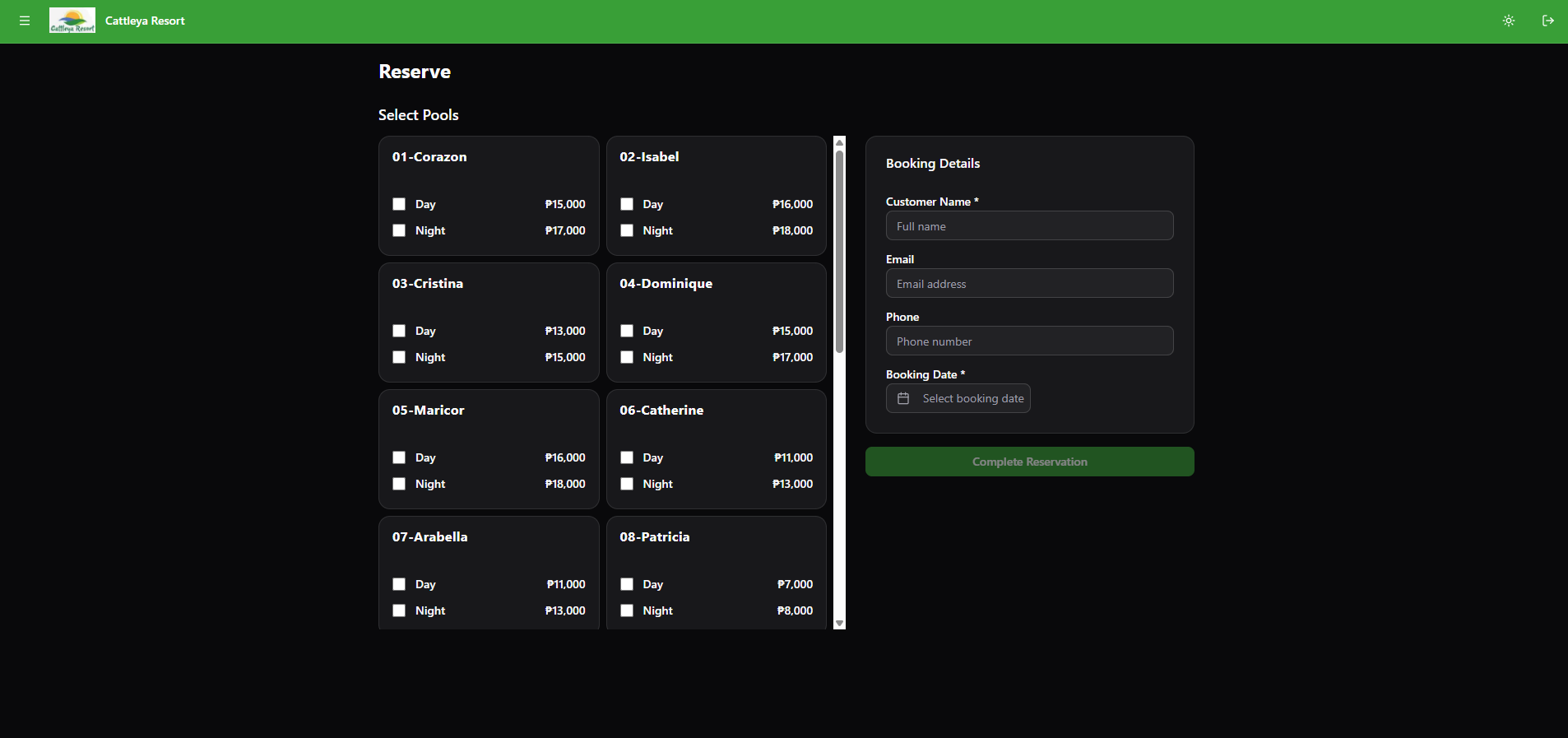Check Day for 03-Cristina pool
Viewport: 1568px width, 738px height.
point(399,331)
